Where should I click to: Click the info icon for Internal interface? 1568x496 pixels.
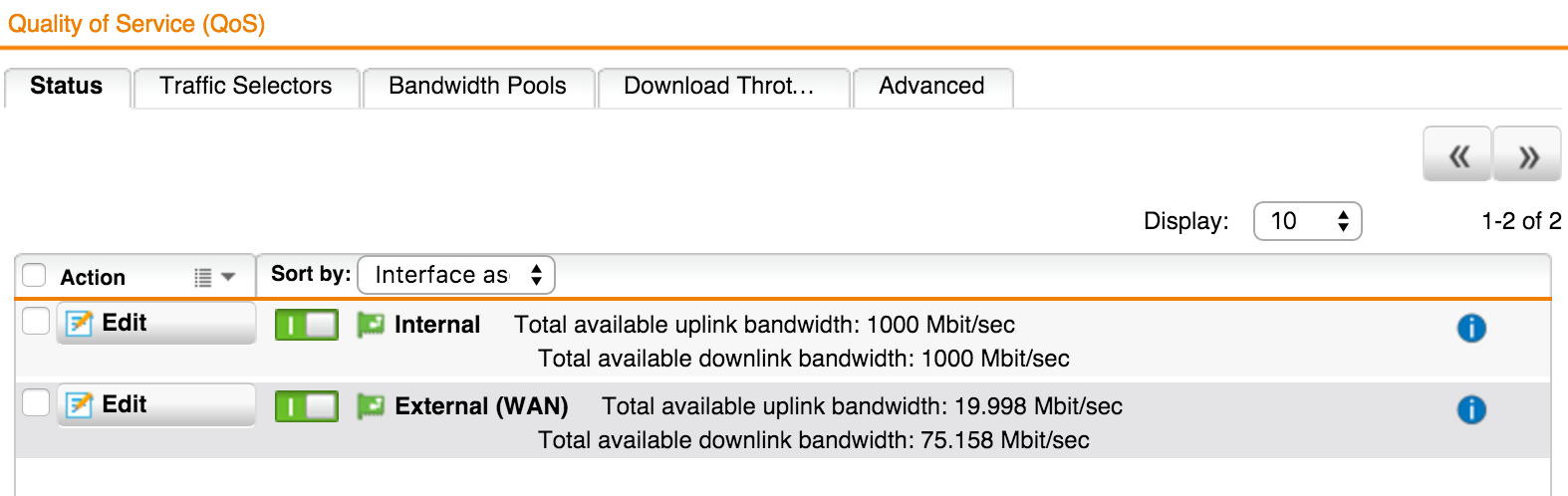pyautogui.click(x=1471, y=328)
